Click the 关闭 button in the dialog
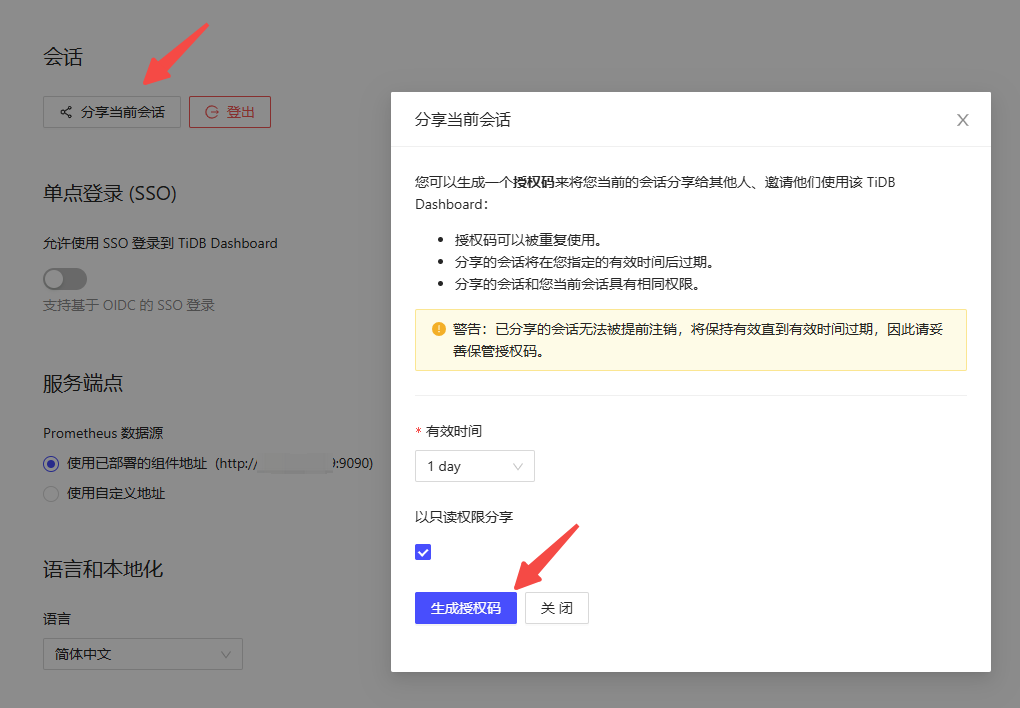This screenshot has height=708, width=1020. point(557,608)
